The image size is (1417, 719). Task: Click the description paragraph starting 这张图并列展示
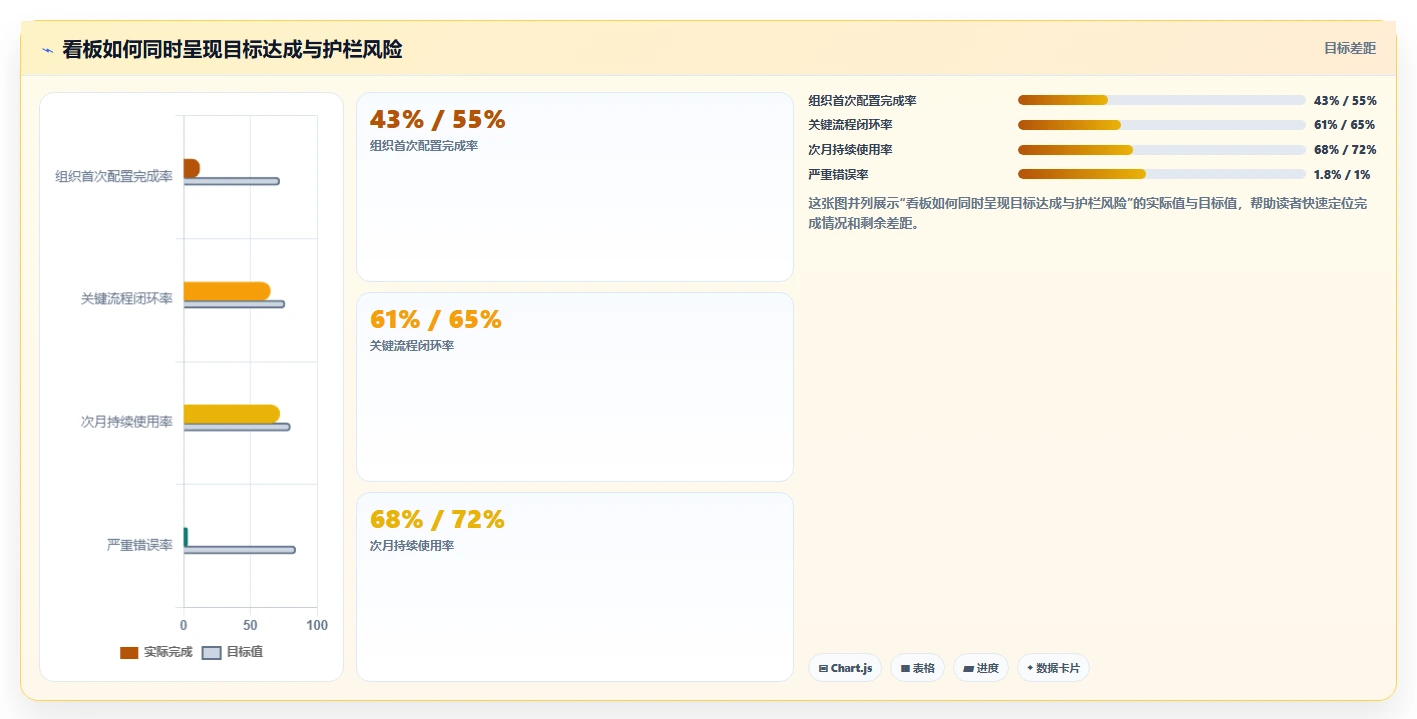point(1088,213)
